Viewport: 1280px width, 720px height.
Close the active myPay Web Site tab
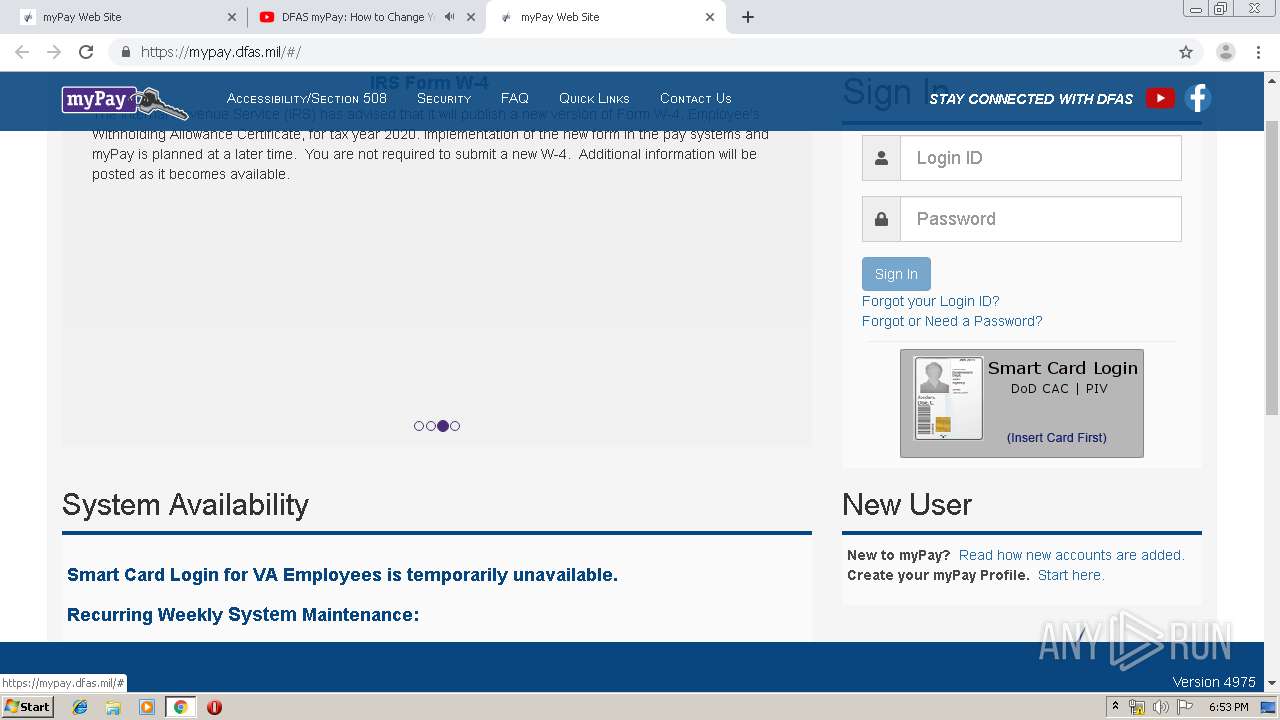(x=710, y=17)
